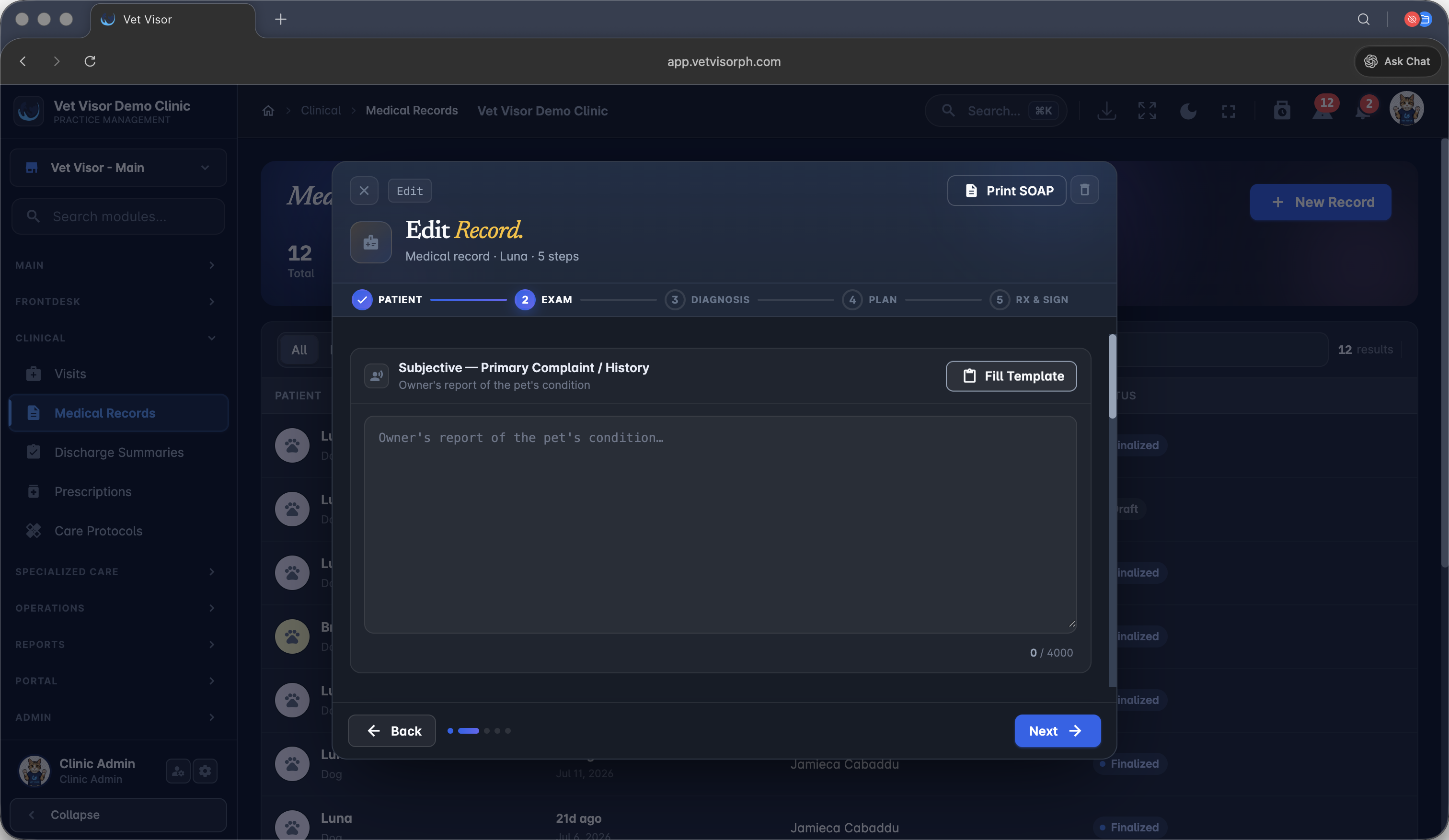Image resolution: width=1449 pixels, height=840 pixels.
Task: Open Discharge Summaries in the sidebar
Action: pyautogui.click(x=118, y=453)
